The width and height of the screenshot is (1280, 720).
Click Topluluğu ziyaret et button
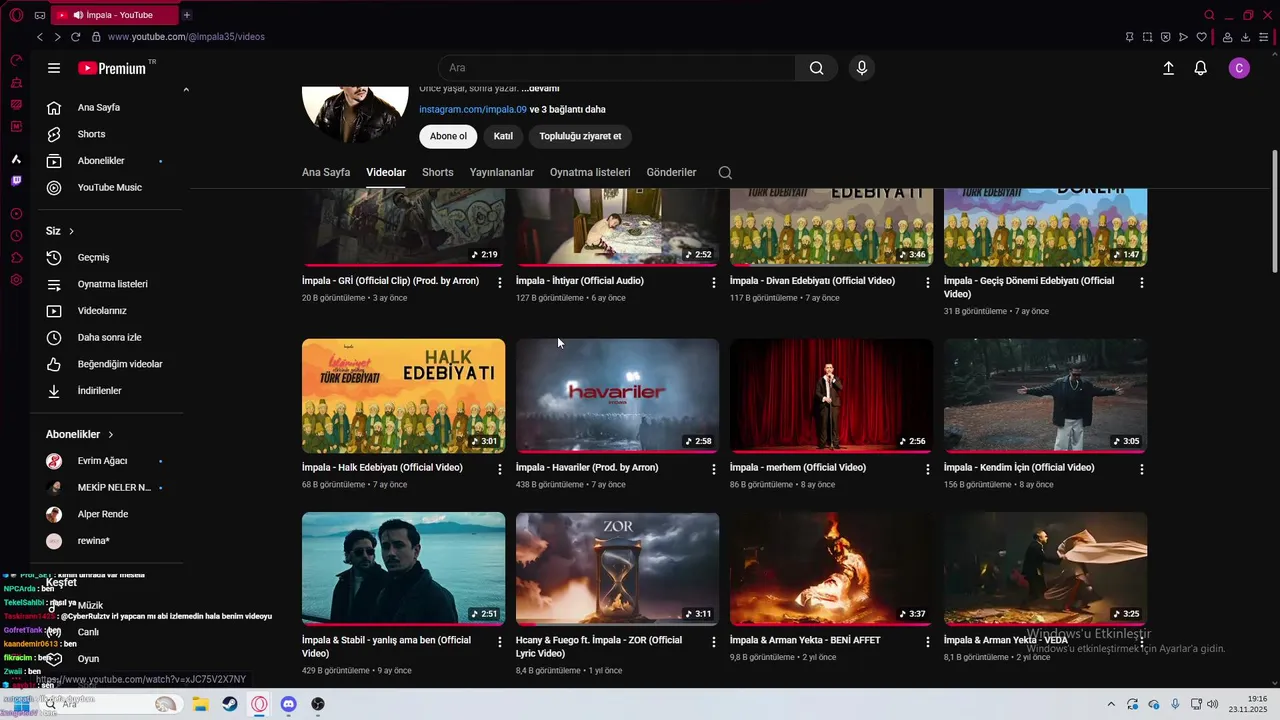pos(580,136)
